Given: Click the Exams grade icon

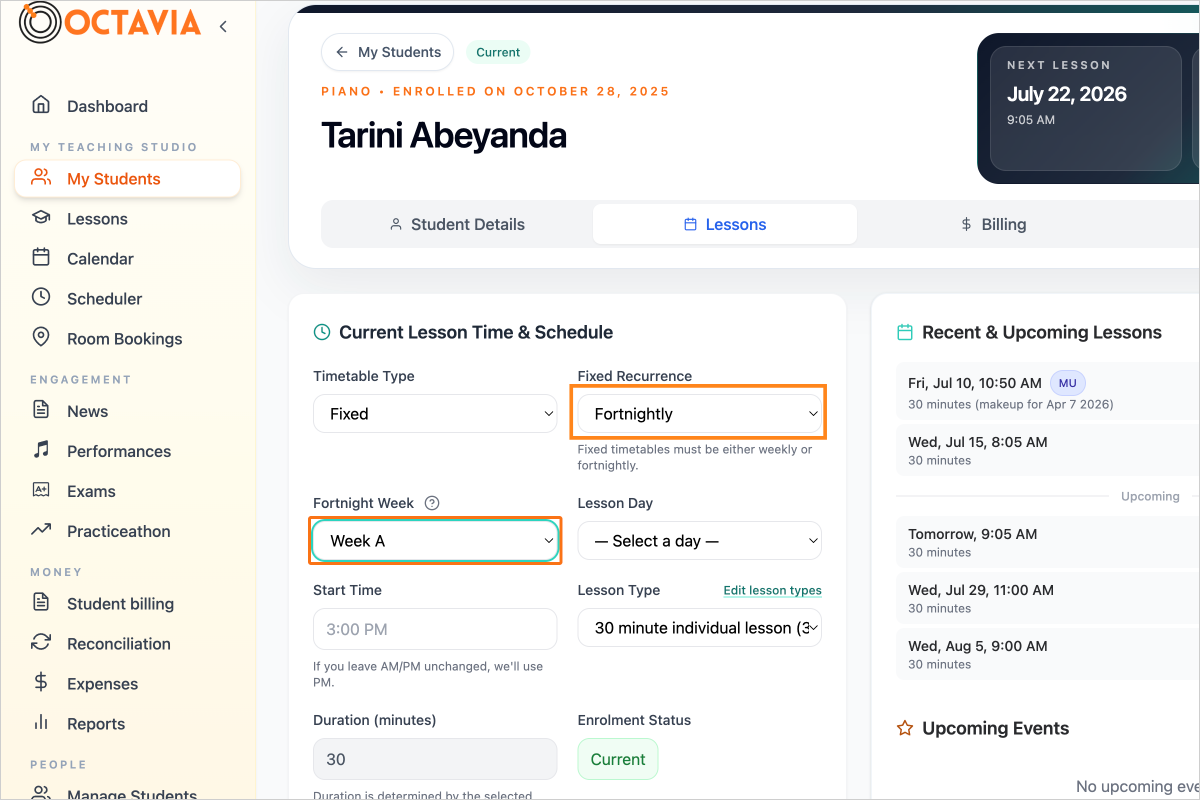Looking at the screenshot, I should coord(41,491).
